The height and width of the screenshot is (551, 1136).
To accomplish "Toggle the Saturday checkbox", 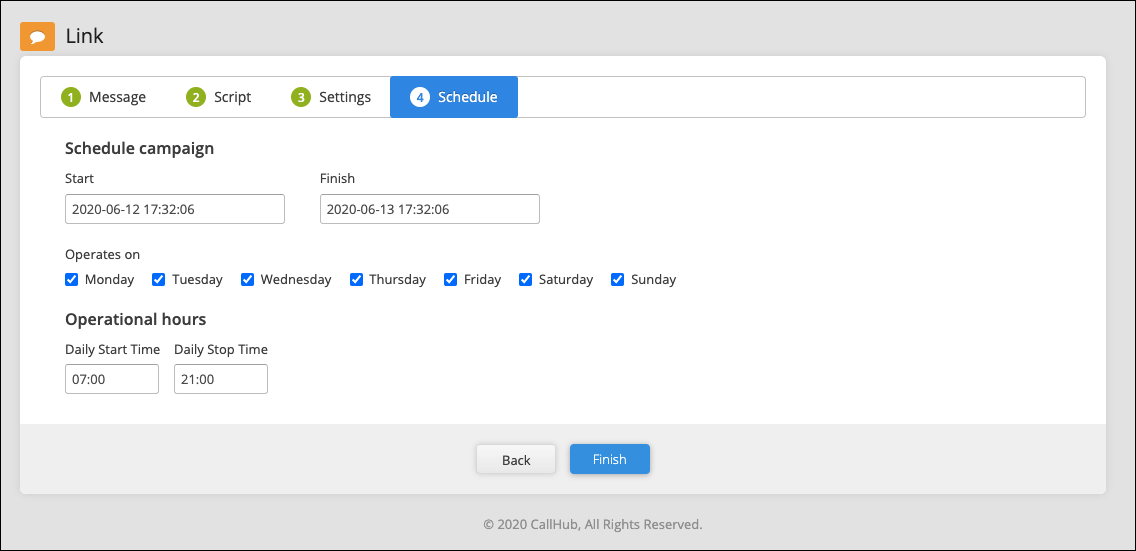I will click(x=526, y=279).
